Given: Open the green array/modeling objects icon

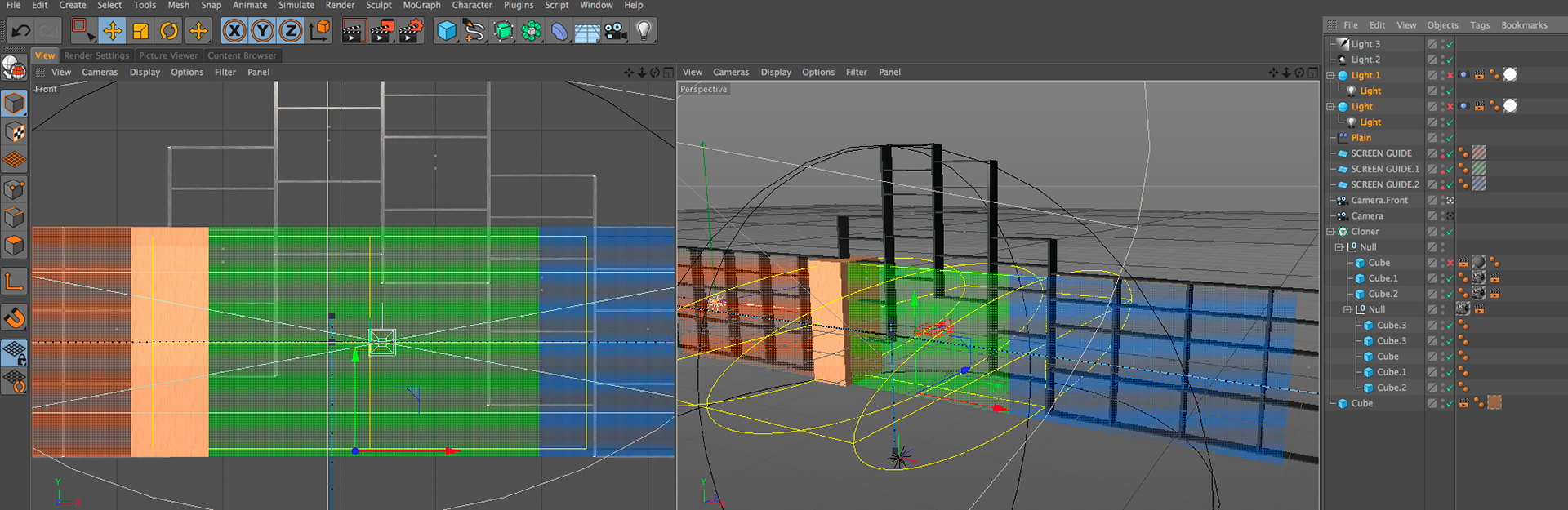Looking at the screenshot, I should [532, 31].
